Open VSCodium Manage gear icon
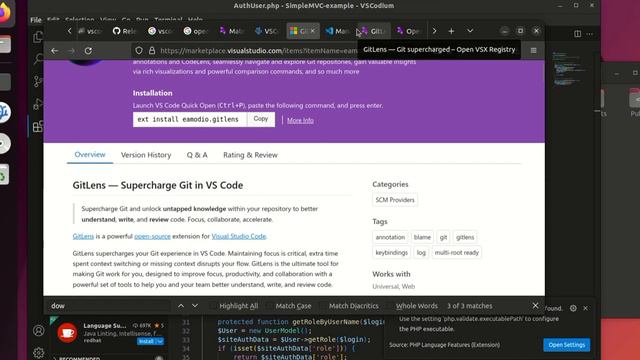The height and width of the screenshot is (360, 640). [x=38, y=352]
